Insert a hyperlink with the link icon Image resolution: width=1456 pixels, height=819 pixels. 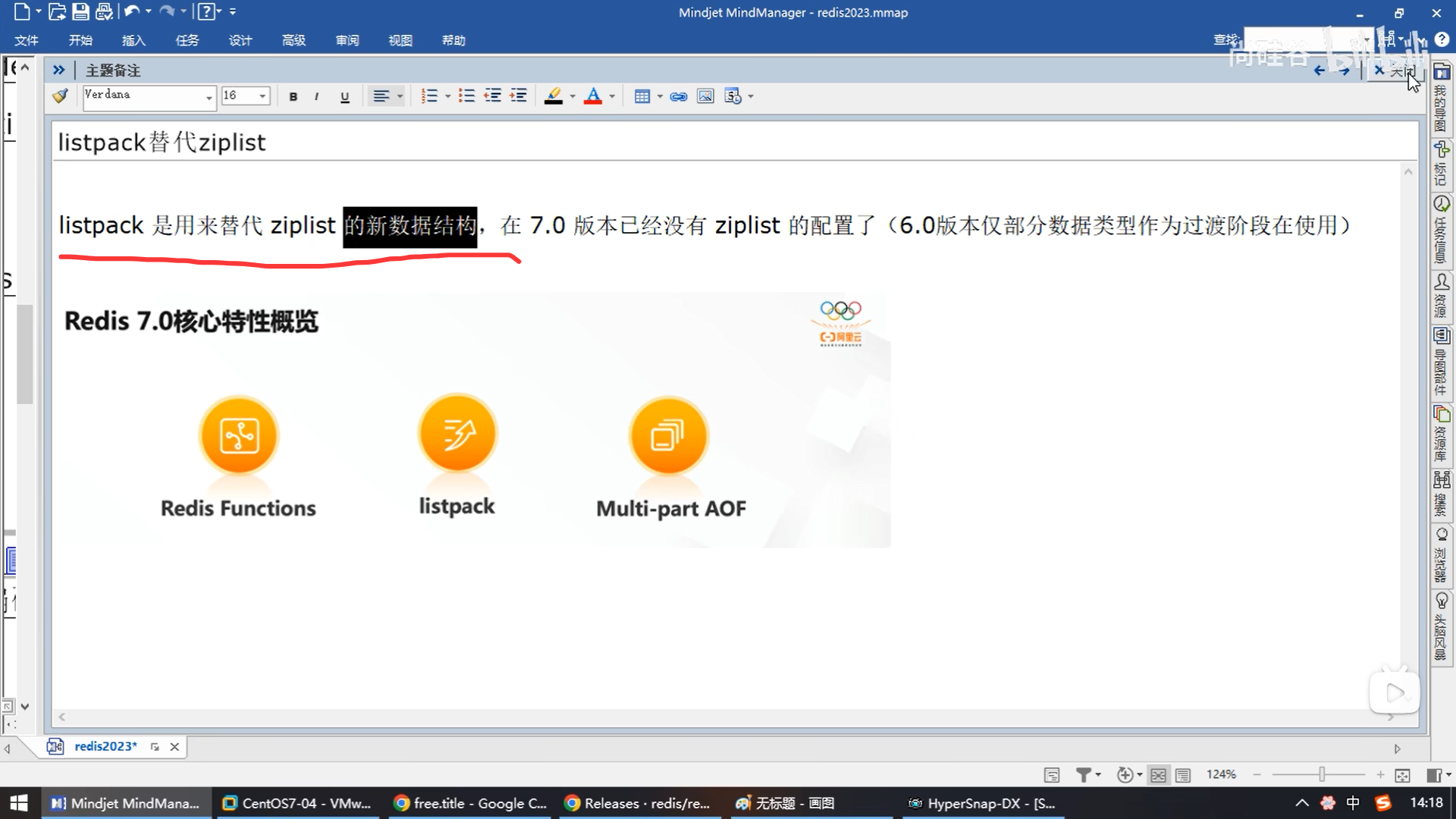point(679,96)
